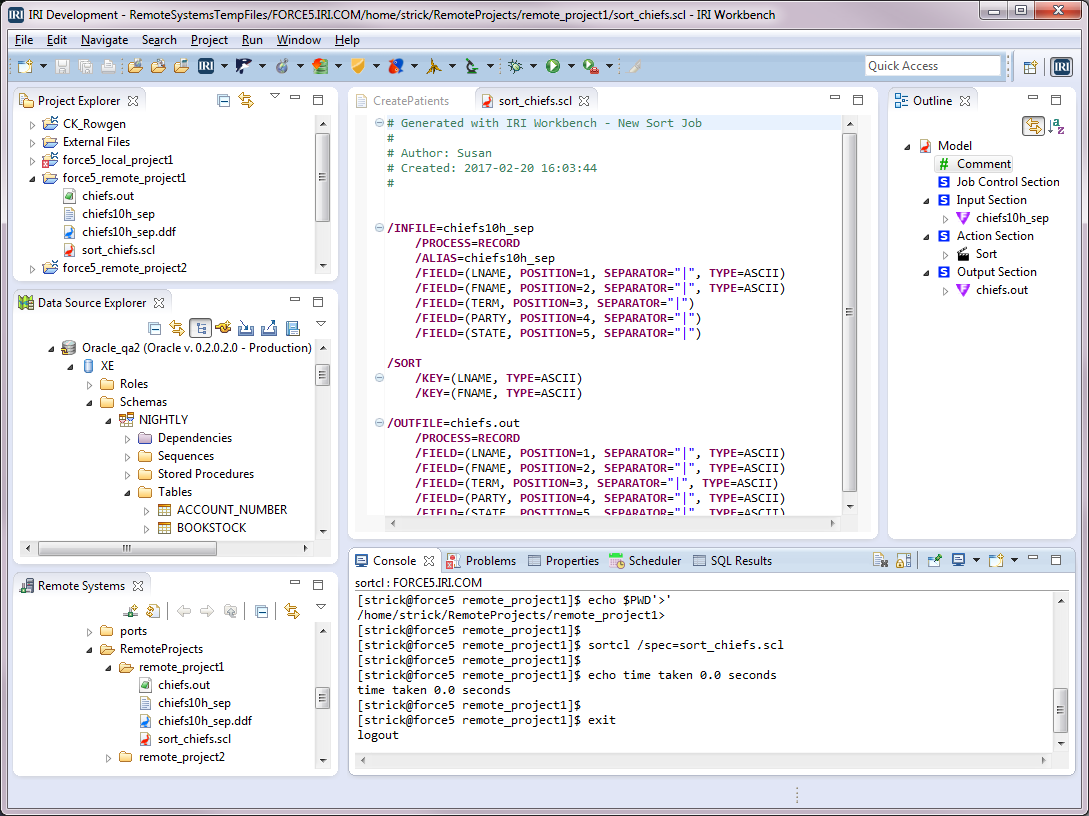The image size is (1089, 816).
Task: Collapse the force5_remote_project1 project
Action: click(32, 178)
